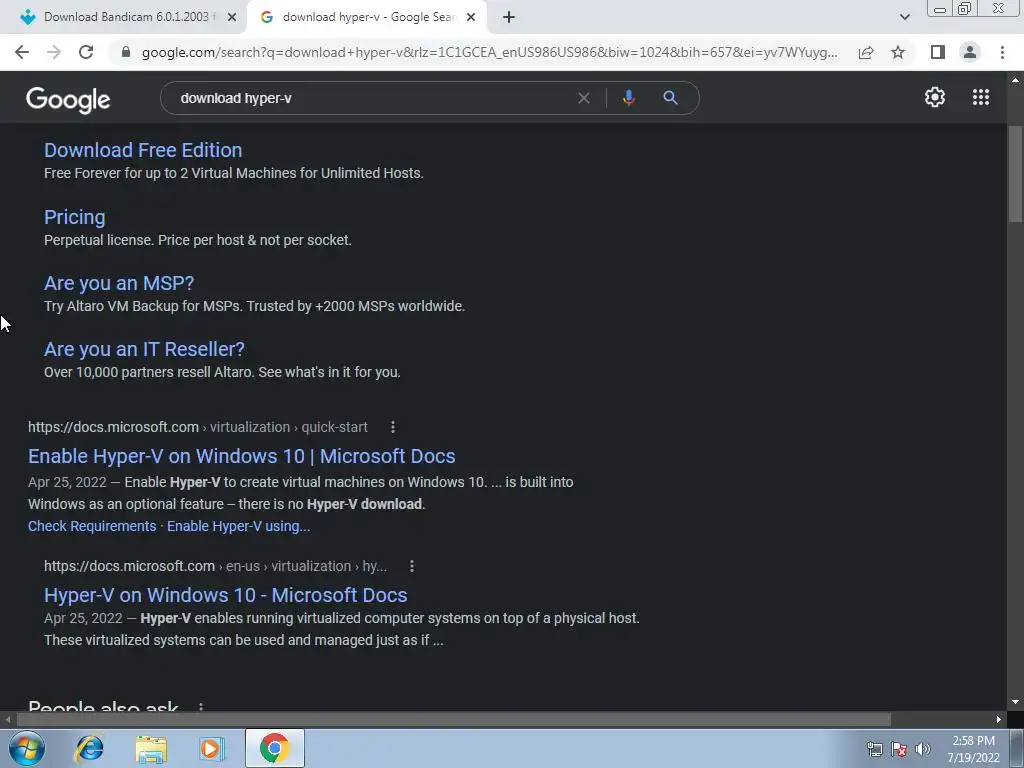This screenshot has width=1024, height=768.
Task: Open the Action Center flag icon
Action: point(899,749)
